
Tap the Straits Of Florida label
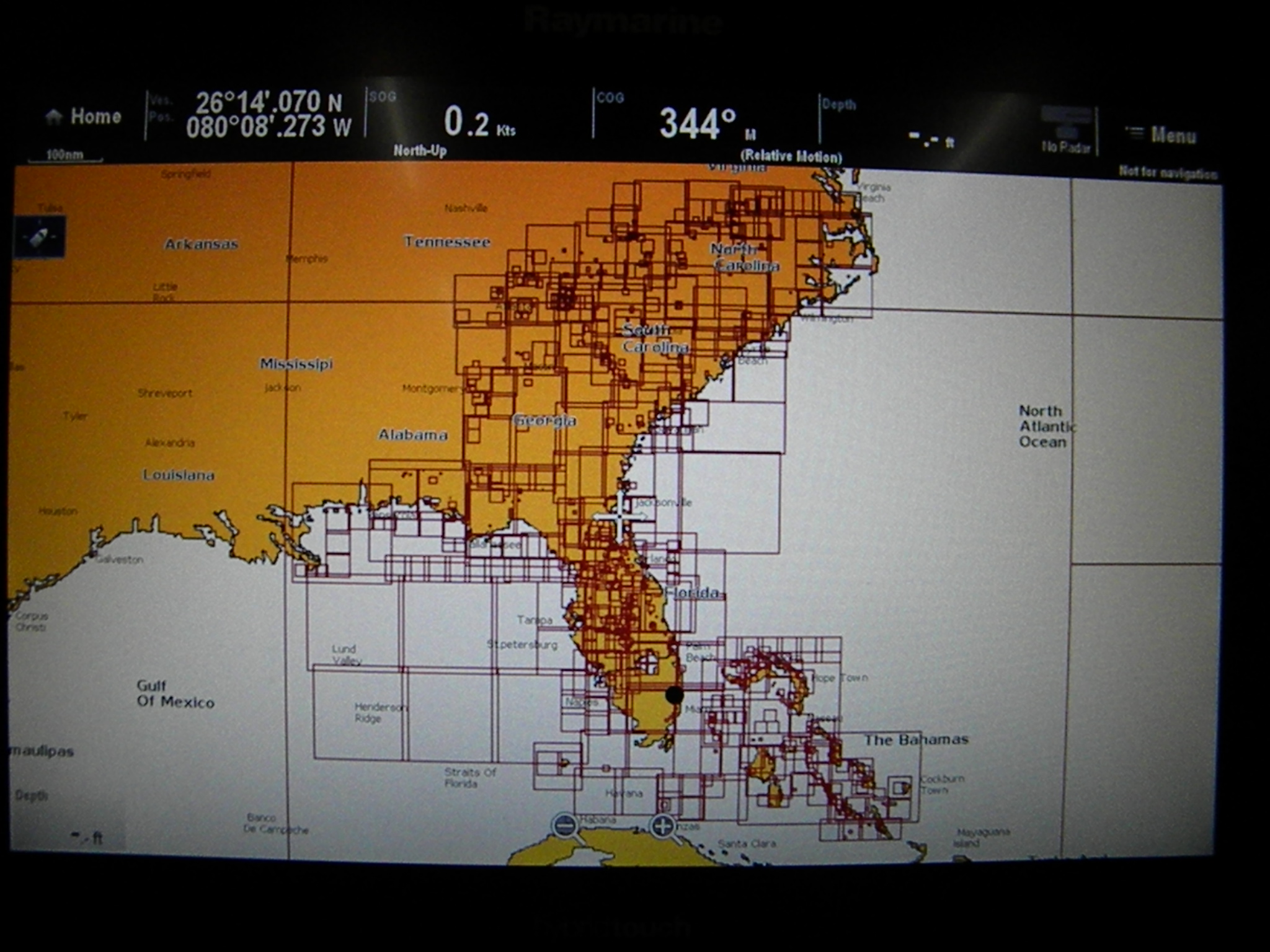click(470, 777)
